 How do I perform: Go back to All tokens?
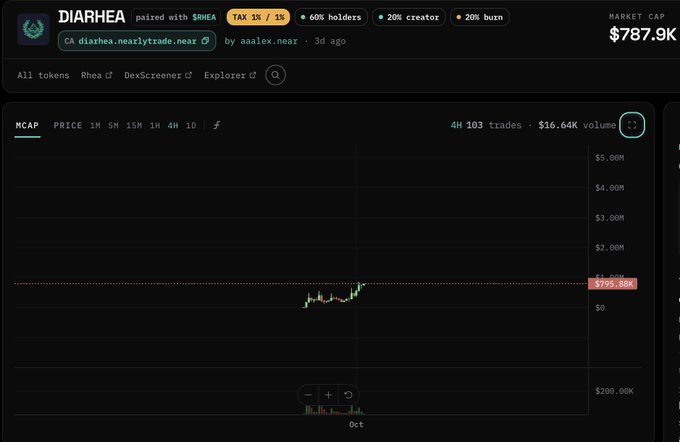(43, 75)
